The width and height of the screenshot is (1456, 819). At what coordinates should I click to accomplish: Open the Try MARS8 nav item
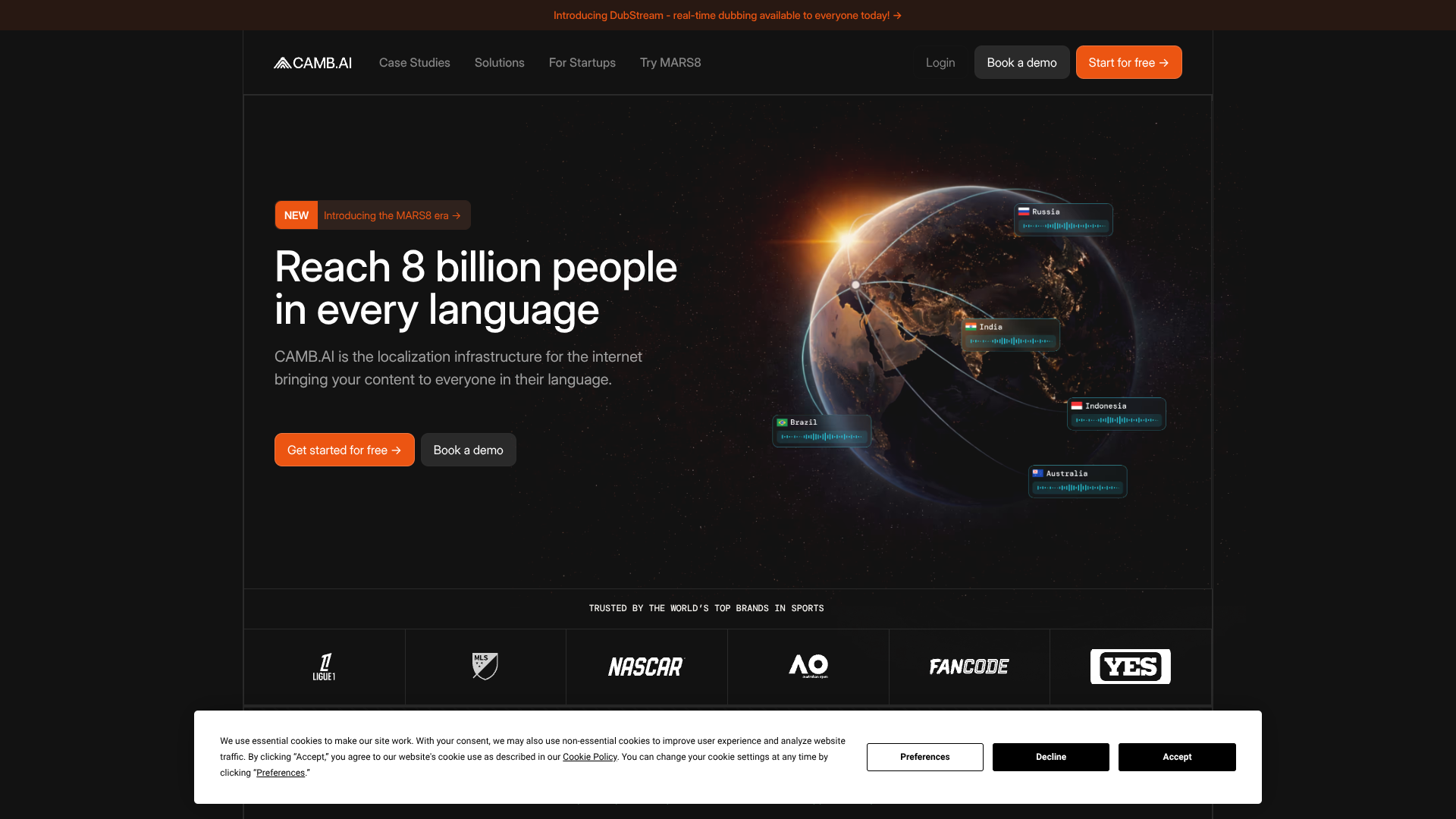[x=670, y=63]
